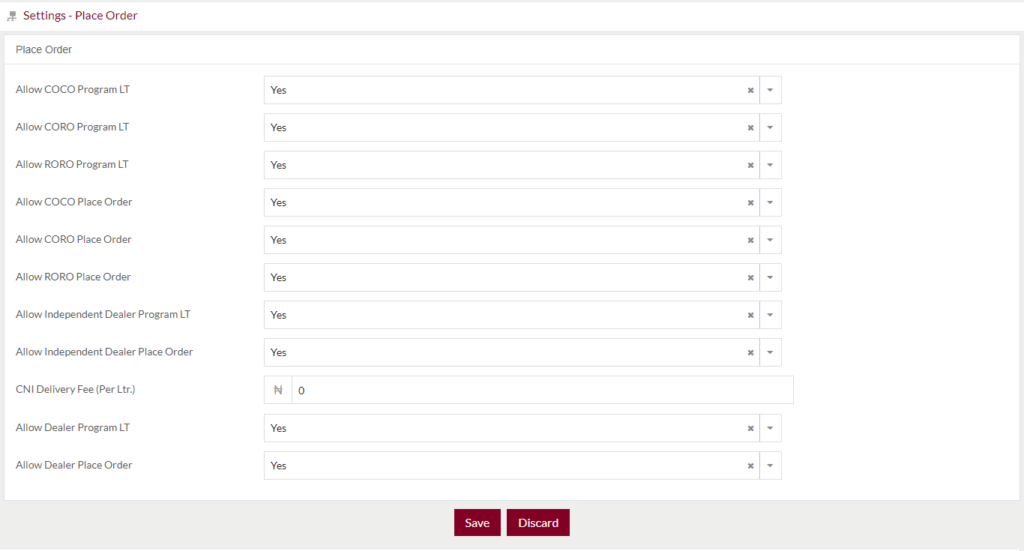Click the Naira currency symbol on delivery fee

coord(278,390)
